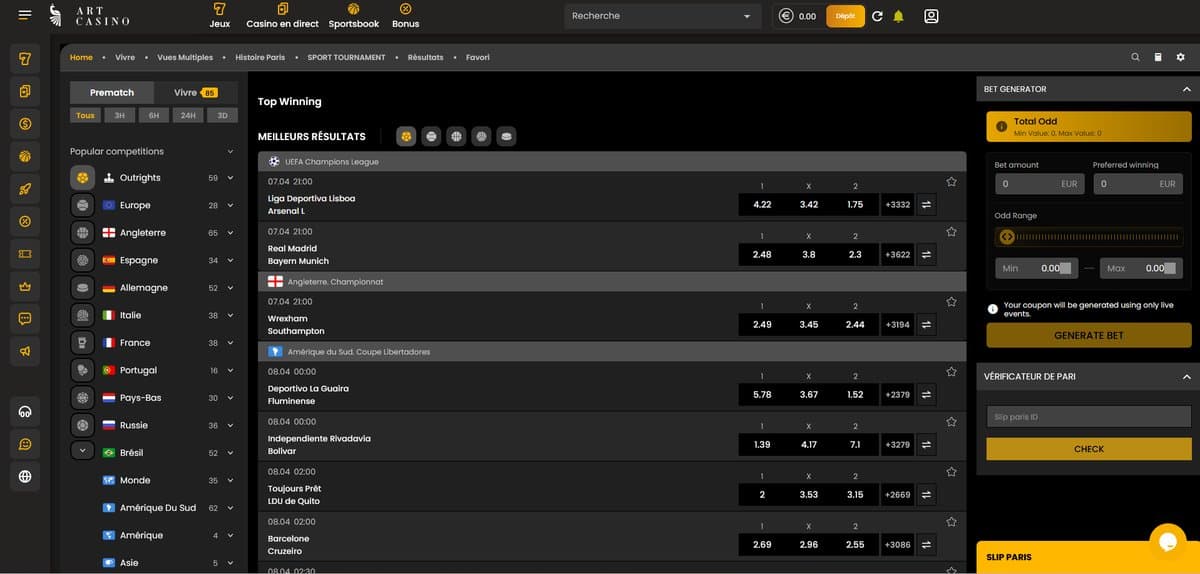Open Résultats in navigation
Screen dimensions: 1200x574
point(425,57)
